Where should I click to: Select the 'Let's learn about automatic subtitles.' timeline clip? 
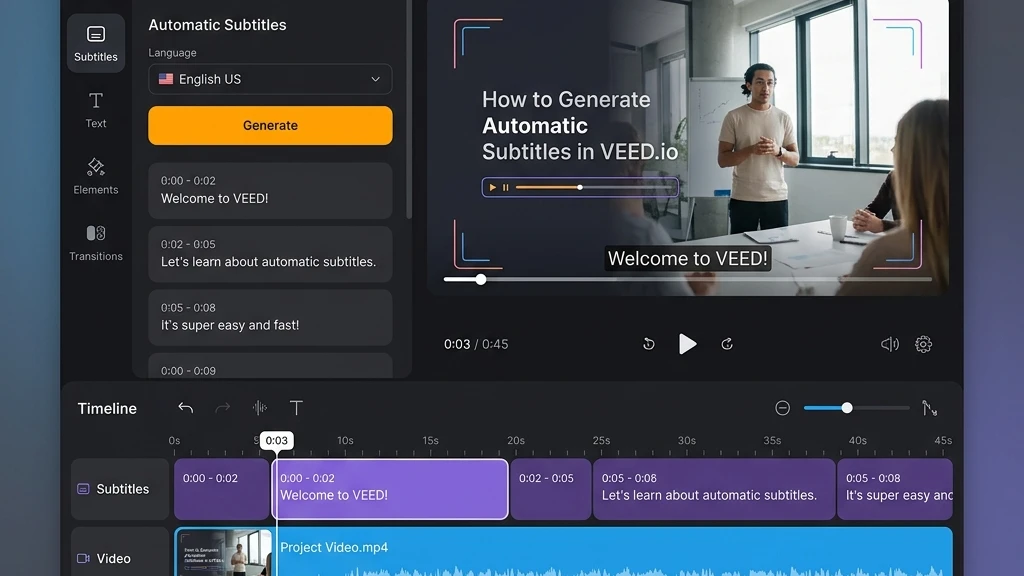click(714, 489)
